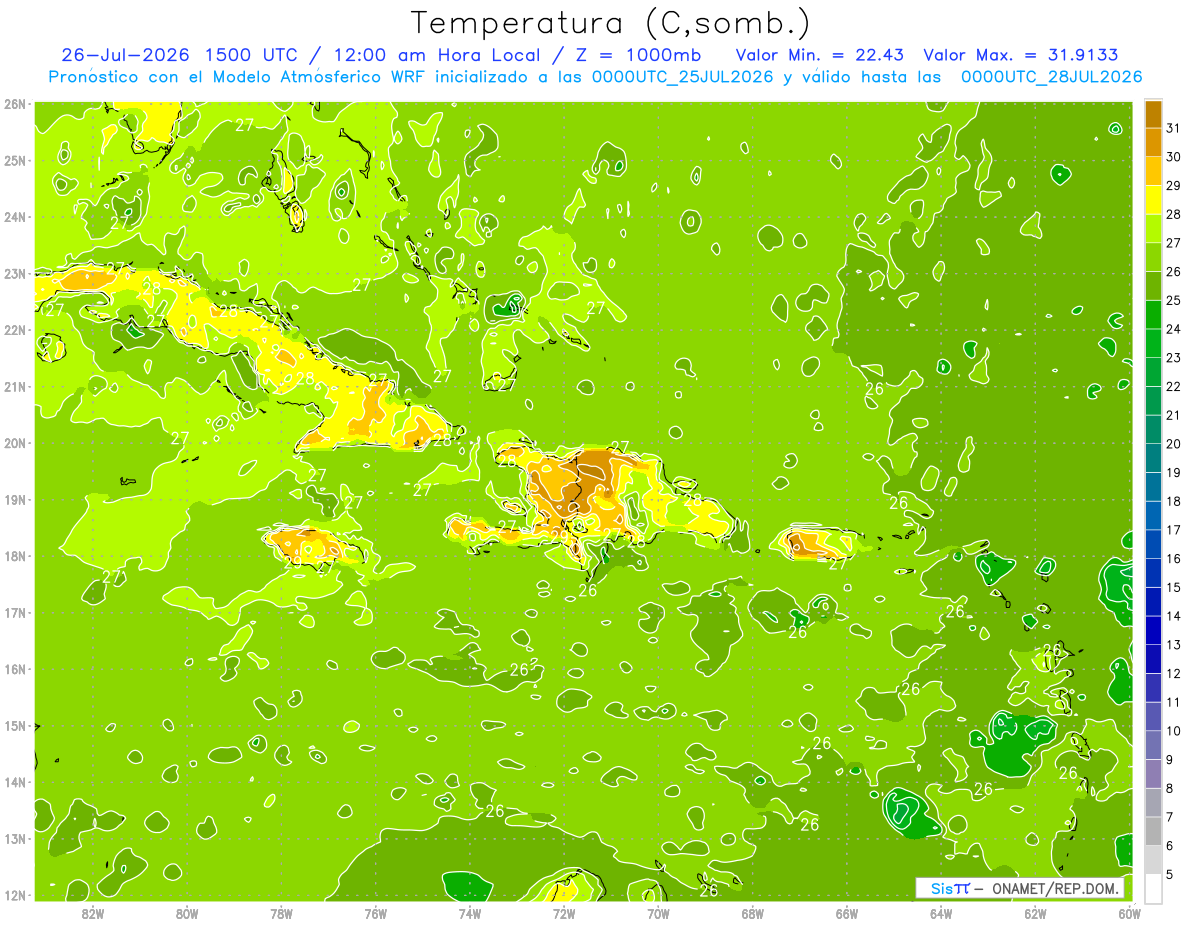The image size is (1200, 927).
Task: Click the 19N latitude axis label
Action: pyautogui.click(x=14, y=499)
